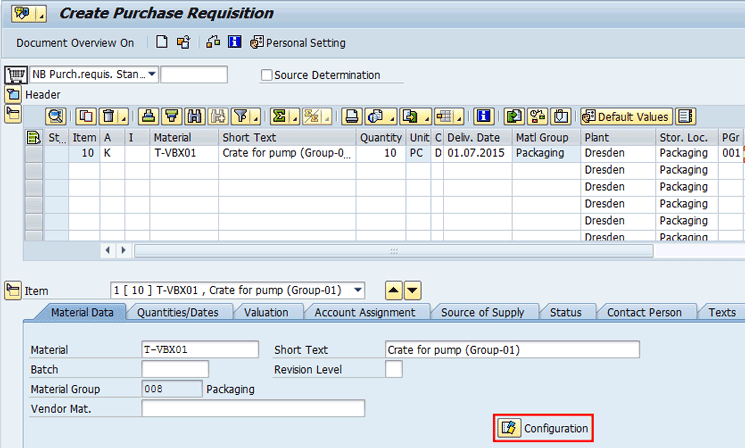Click the Create new document icon
The image size is (745, 448).
(x=162, y=43)
